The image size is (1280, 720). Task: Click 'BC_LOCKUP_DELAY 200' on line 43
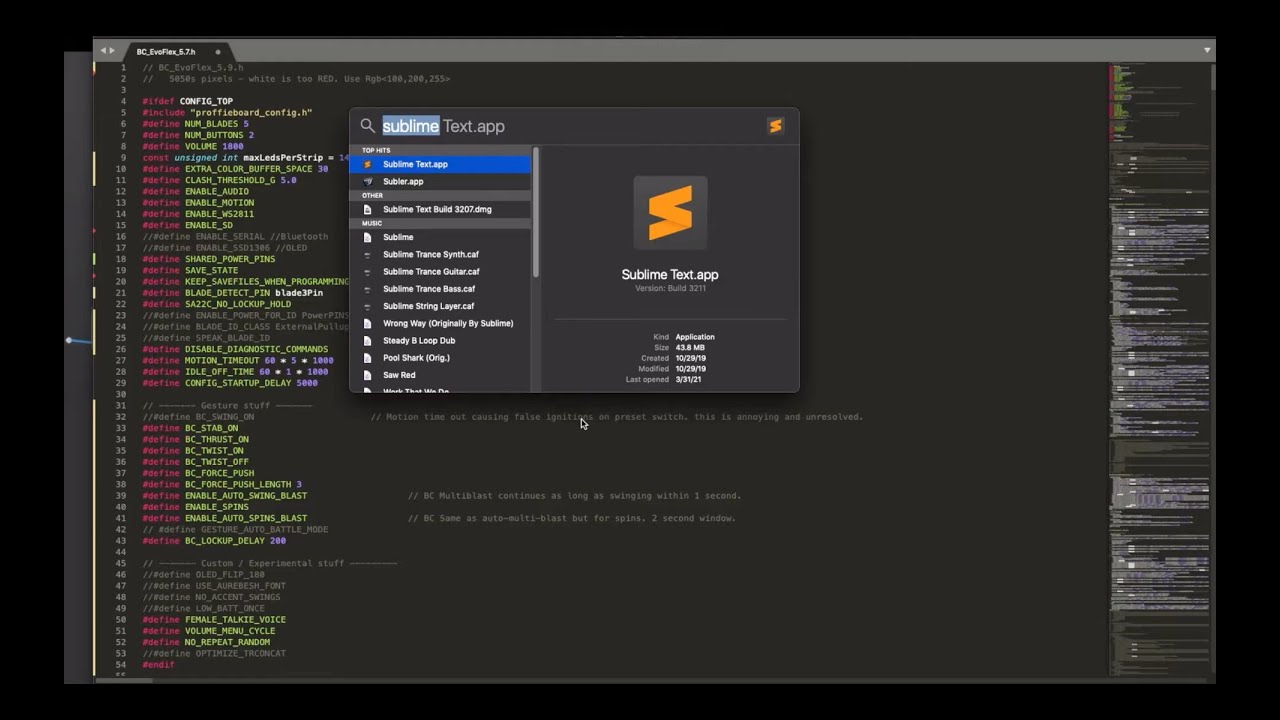click(235, 541)
